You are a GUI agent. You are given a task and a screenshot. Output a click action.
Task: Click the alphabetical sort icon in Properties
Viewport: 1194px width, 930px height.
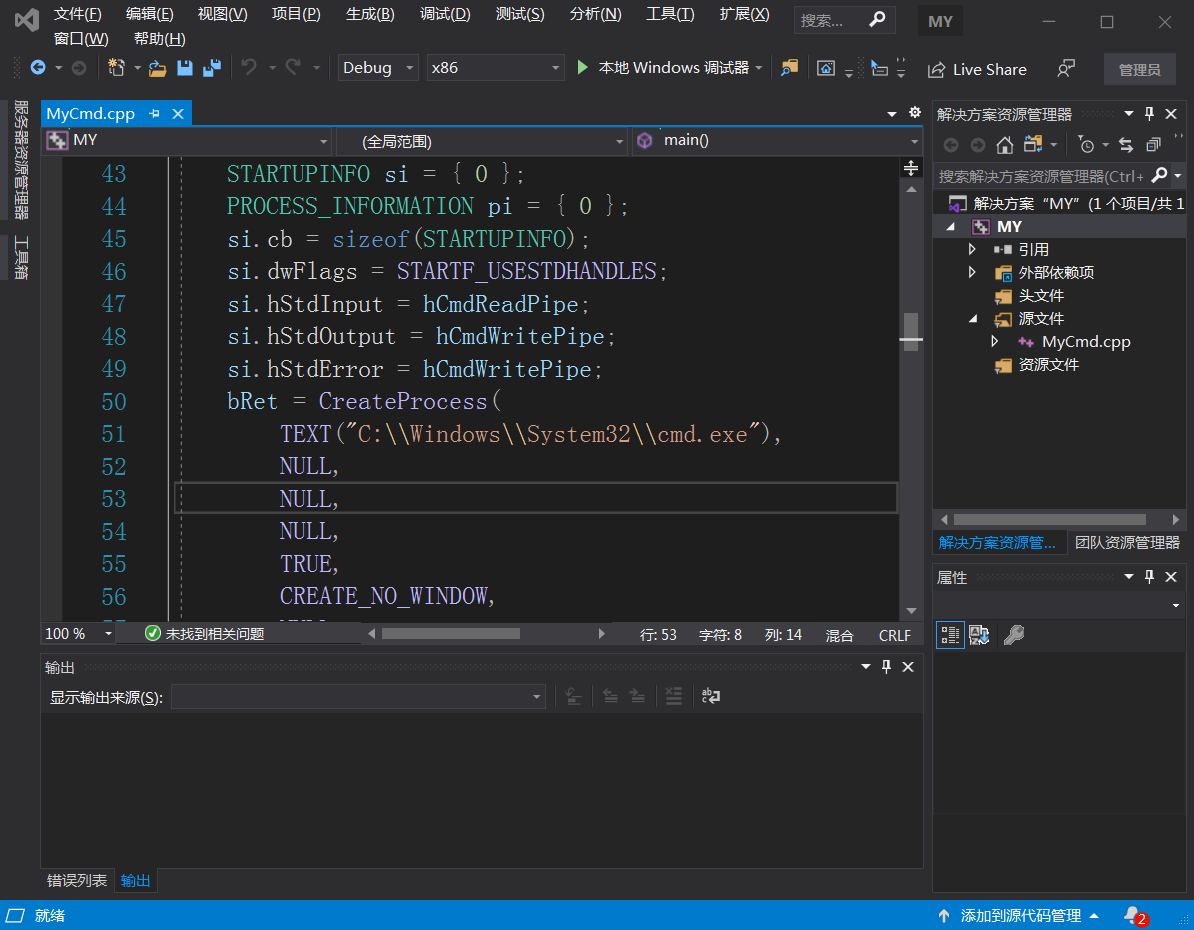pos(979,634)
